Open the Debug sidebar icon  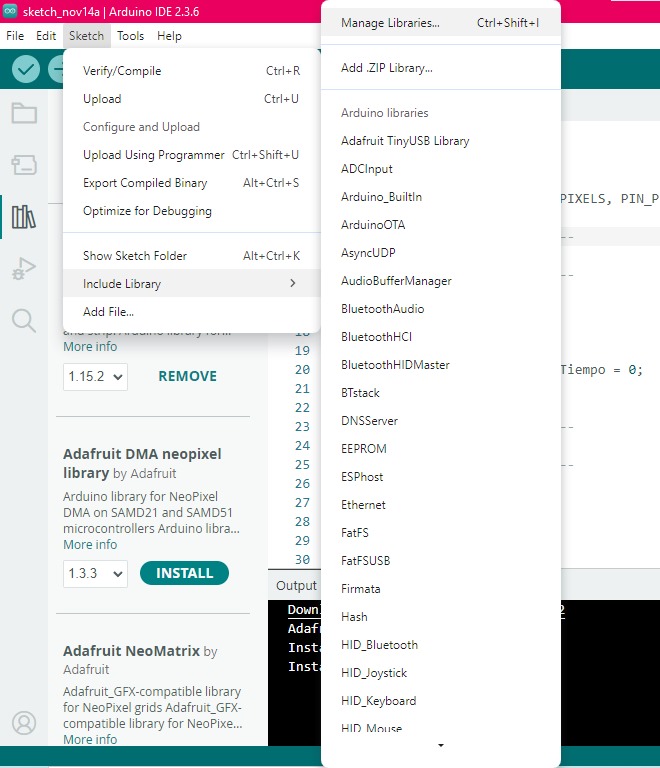click(x=24, y=268)
